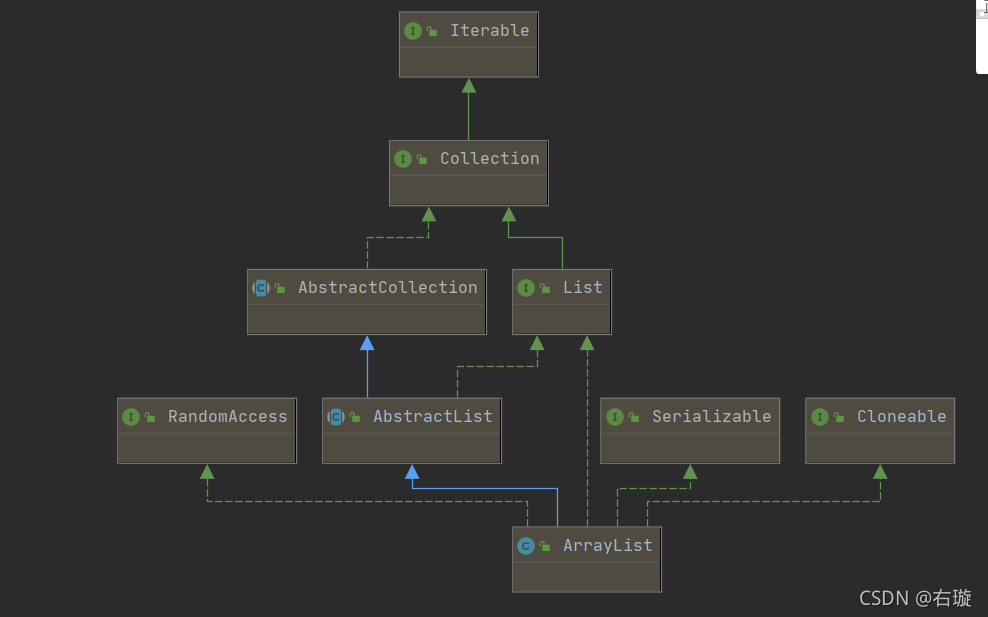The image size is (988, 617).
Task: Toggle the green lock icon beside Collection
Action: [x=420, y=158]
